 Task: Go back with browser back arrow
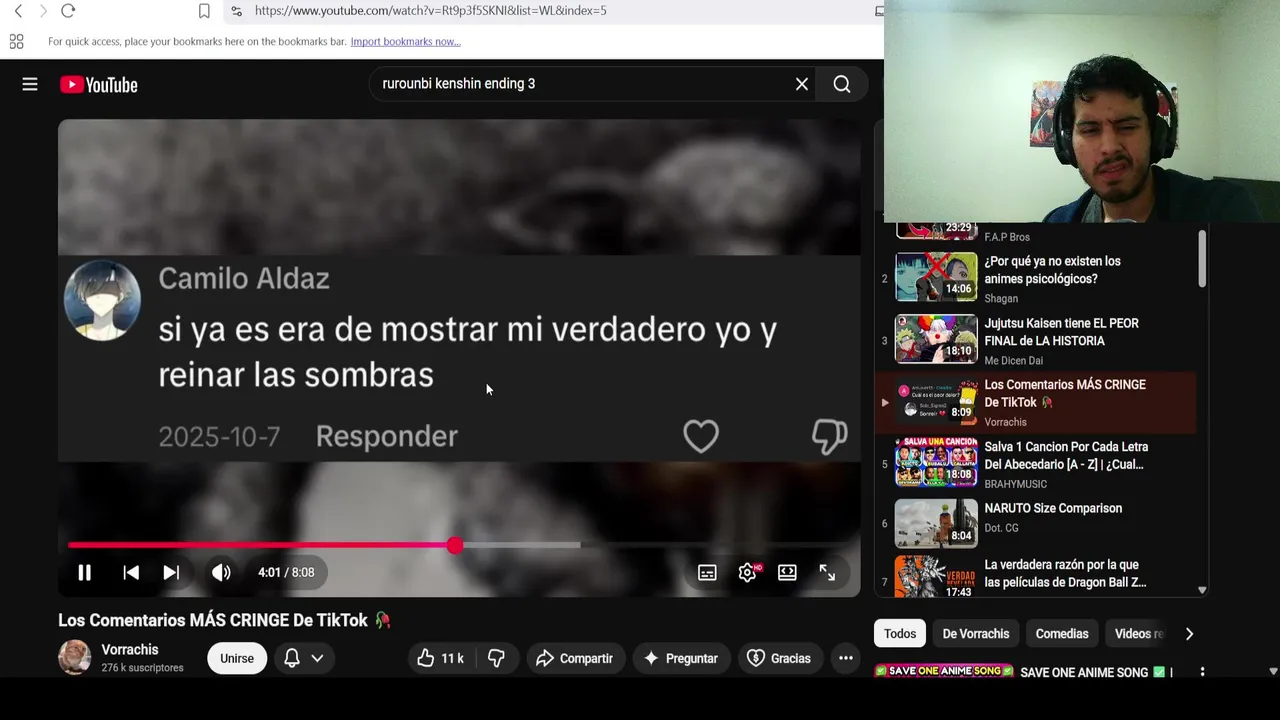tap(18, 11)
